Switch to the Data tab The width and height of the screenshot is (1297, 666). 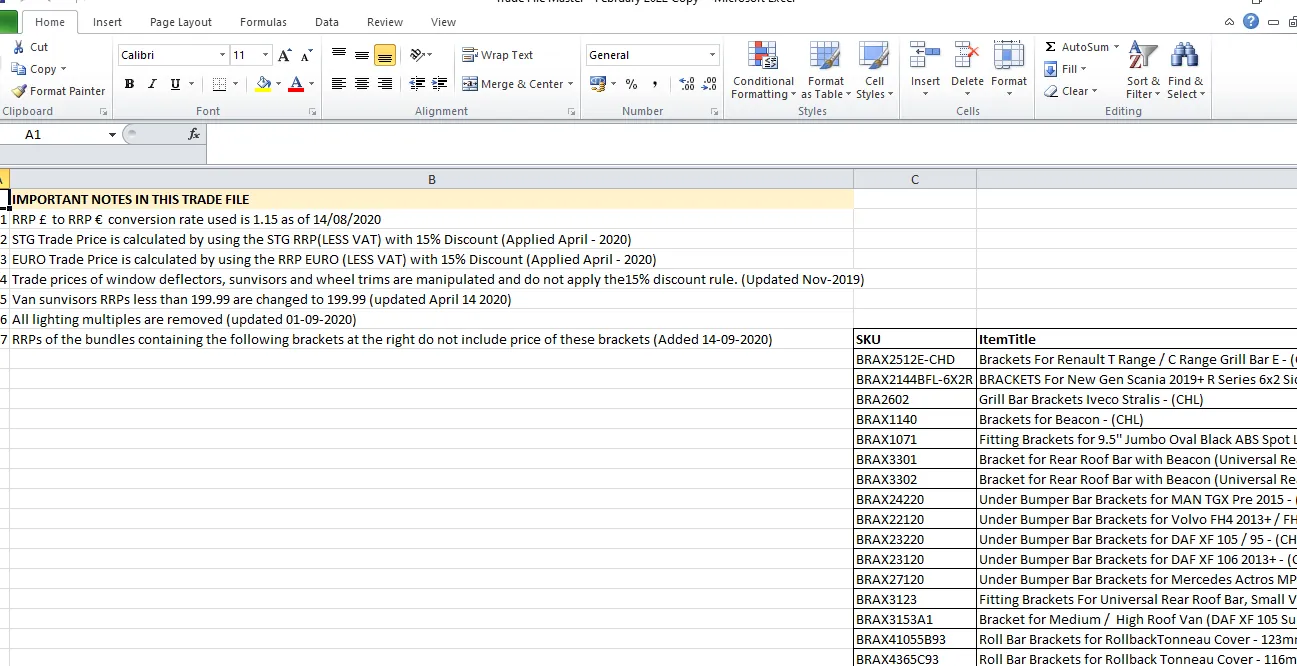[x=327, y=22]
